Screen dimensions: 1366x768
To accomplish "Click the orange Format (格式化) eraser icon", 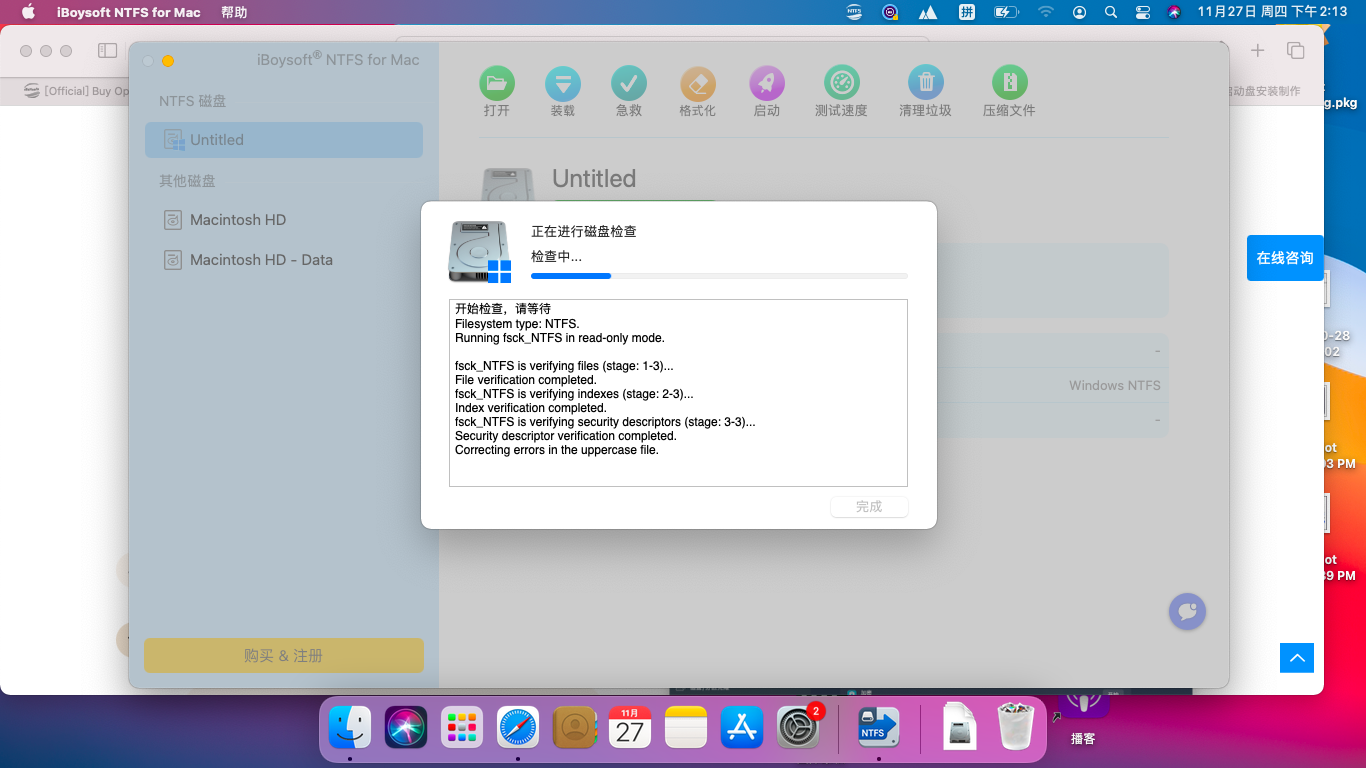I will pyautogui.click(x=698, y=83).
